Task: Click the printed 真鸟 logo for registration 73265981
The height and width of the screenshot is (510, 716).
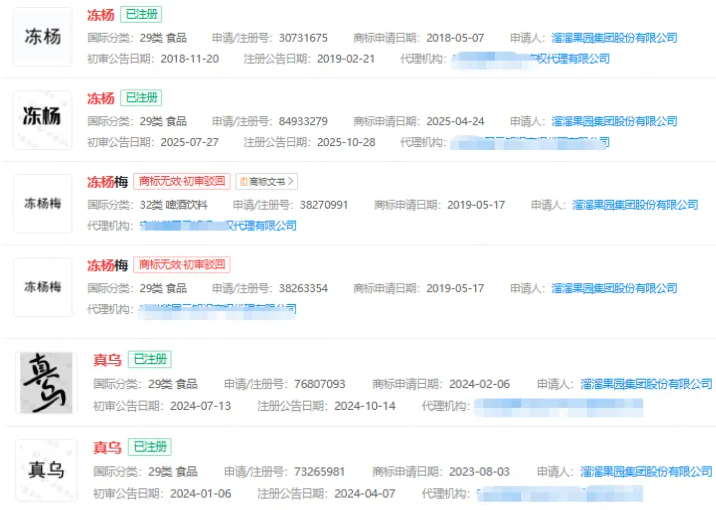Action: coord(46,469)
